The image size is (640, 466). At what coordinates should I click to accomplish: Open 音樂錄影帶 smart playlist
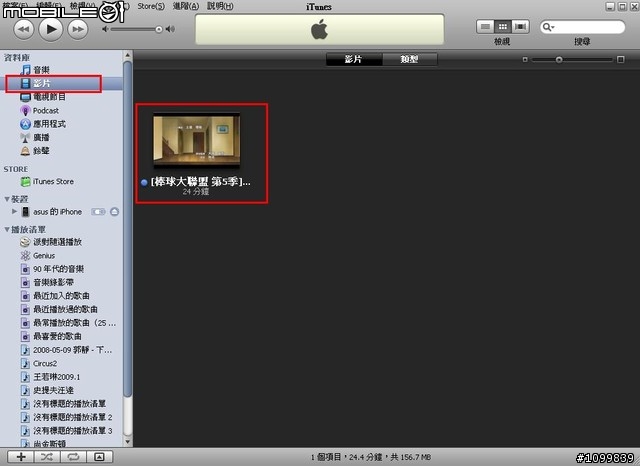point(47,282)
